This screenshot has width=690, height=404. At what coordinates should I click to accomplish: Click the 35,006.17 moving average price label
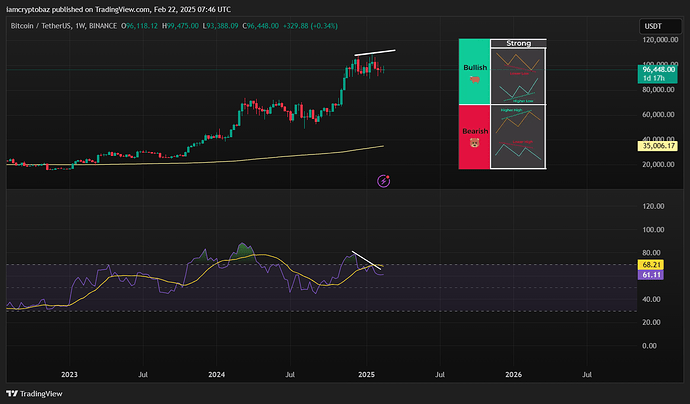point(658,146)
